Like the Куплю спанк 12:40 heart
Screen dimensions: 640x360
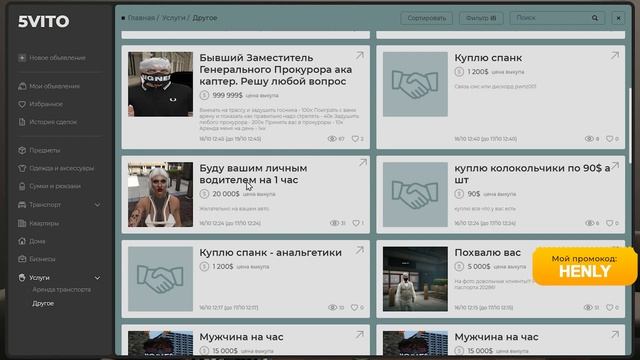click(x=609, y=139)
